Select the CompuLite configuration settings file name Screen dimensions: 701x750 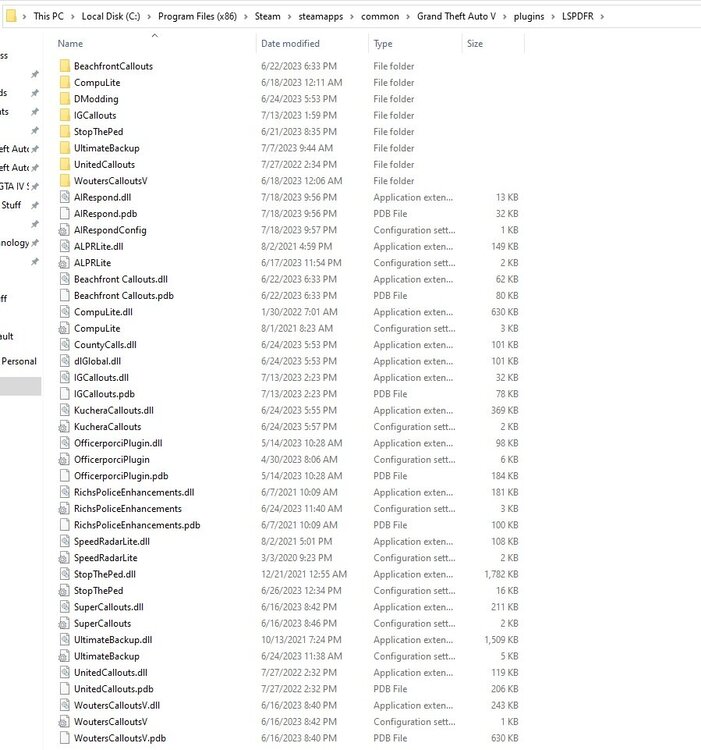coord(97,329)
